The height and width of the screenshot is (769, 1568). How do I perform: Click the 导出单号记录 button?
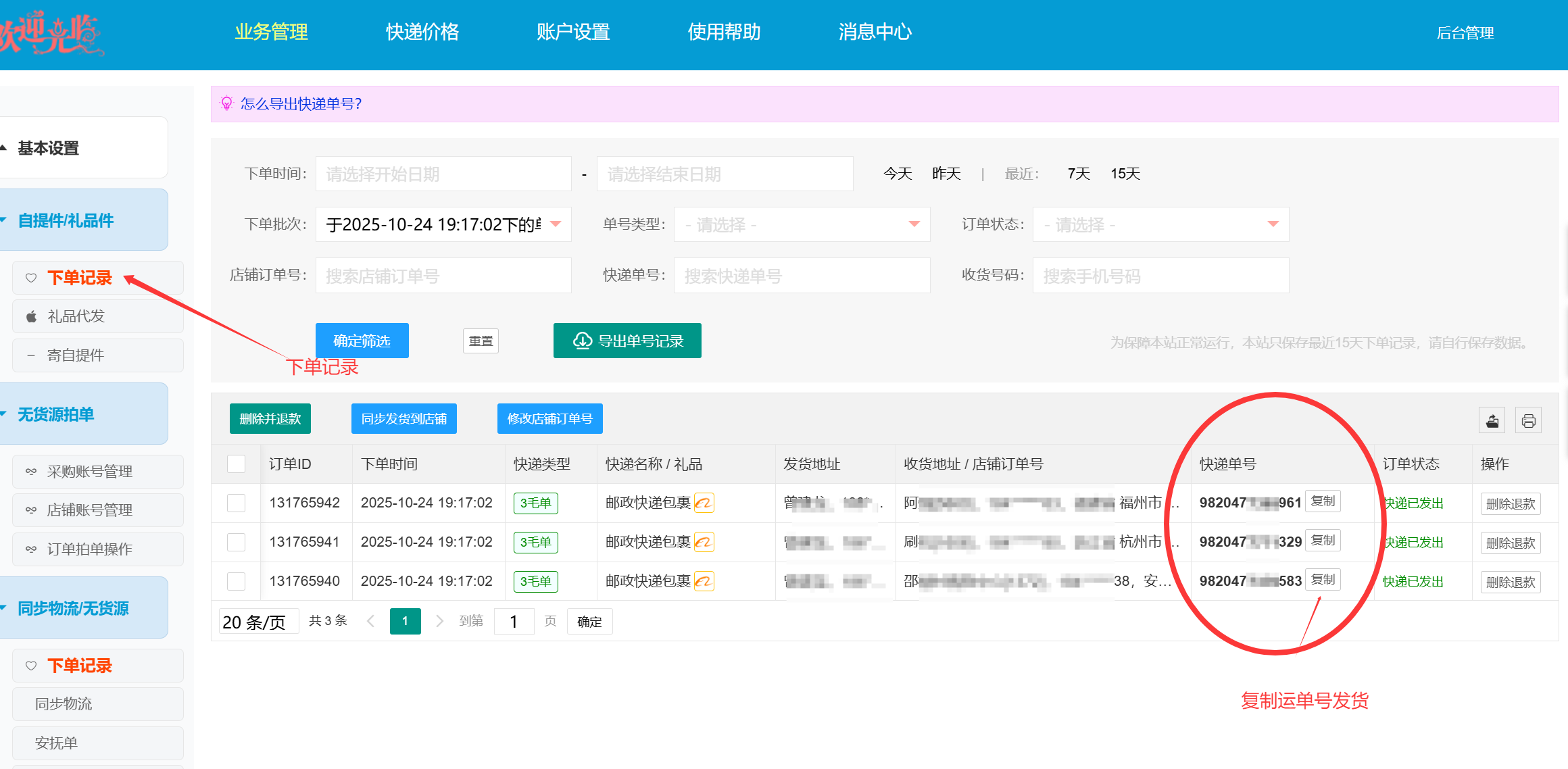pos(627,341)
